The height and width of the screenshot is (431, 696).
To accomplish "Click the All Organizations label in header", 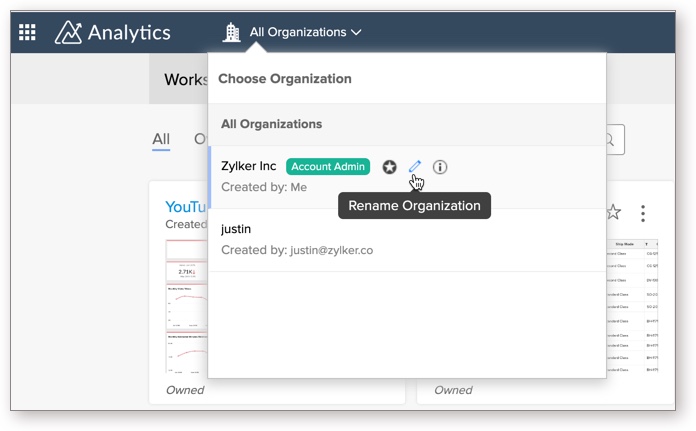I will (298, 32).
